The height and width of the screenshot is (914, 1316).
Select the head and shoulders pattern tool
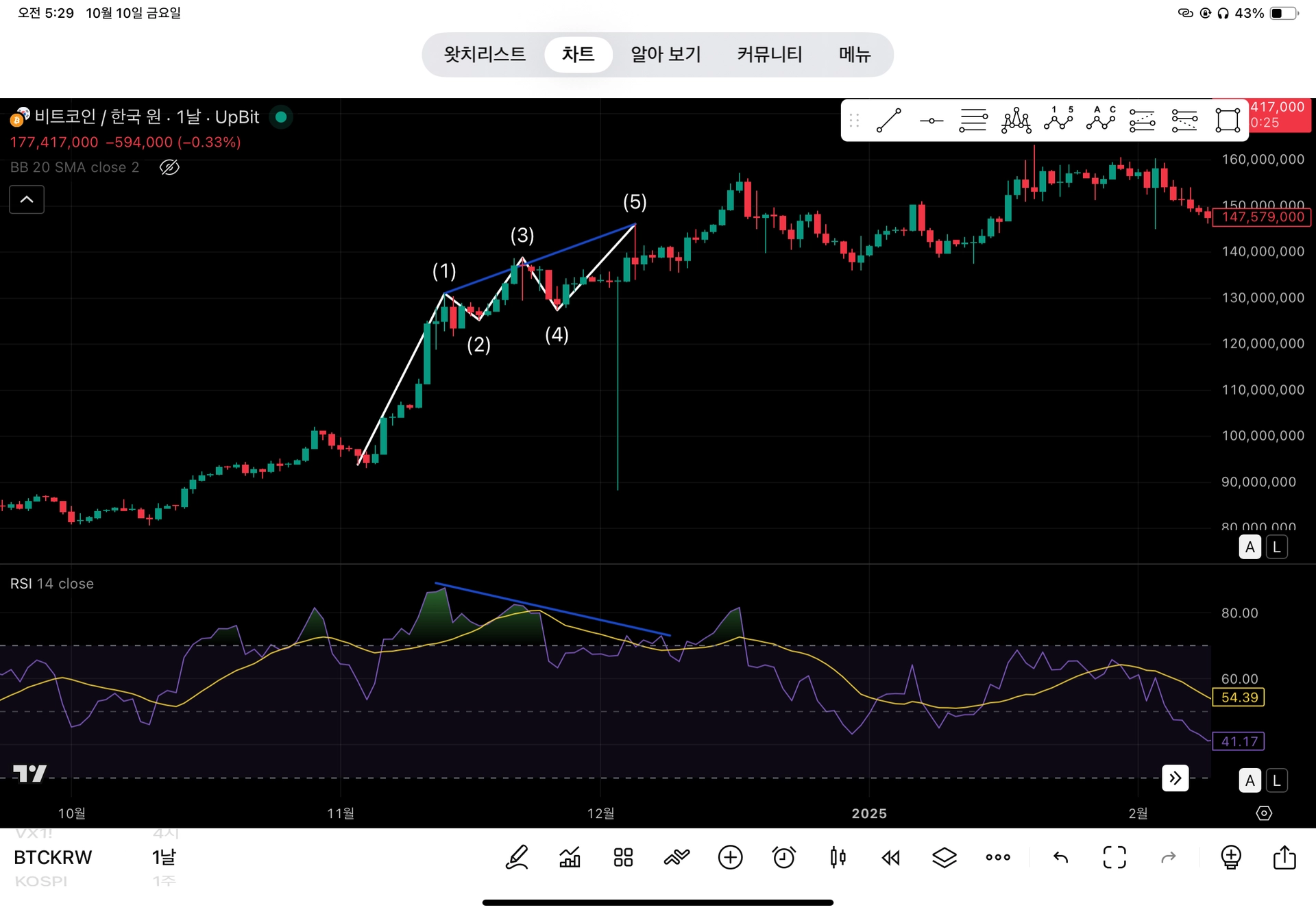(x=1016, y=121)
